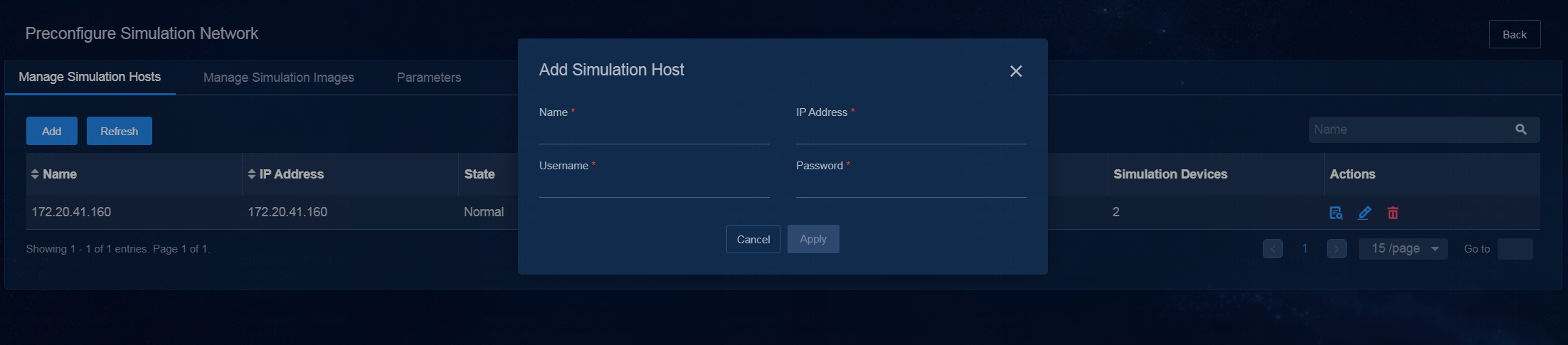Open the 15 /page dropdown
1568x345 pixels.
(1403, 249)
